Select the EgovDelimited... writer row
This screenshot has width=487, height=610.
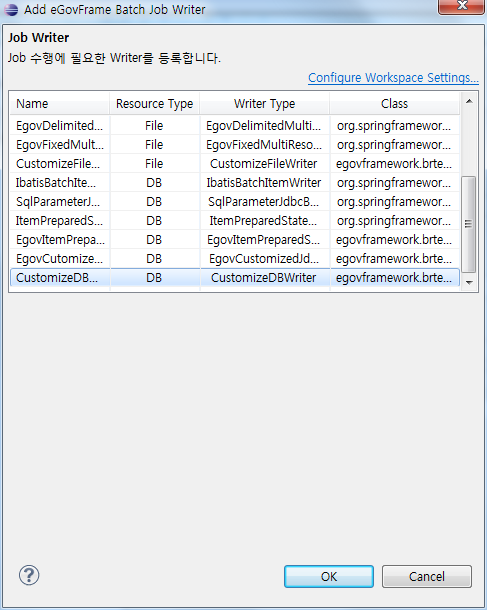click(235, 126)
